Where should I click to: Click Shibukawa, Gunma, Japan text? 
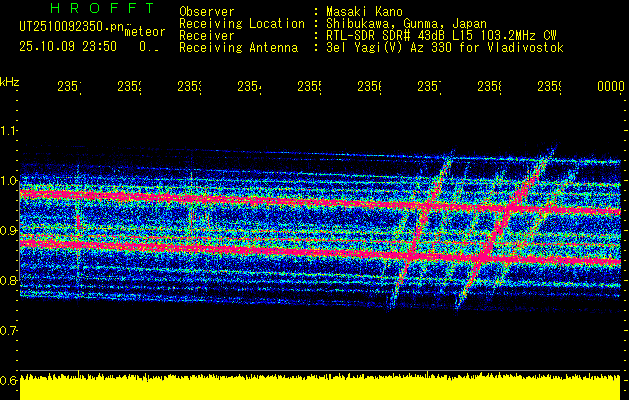pos(406,24)
